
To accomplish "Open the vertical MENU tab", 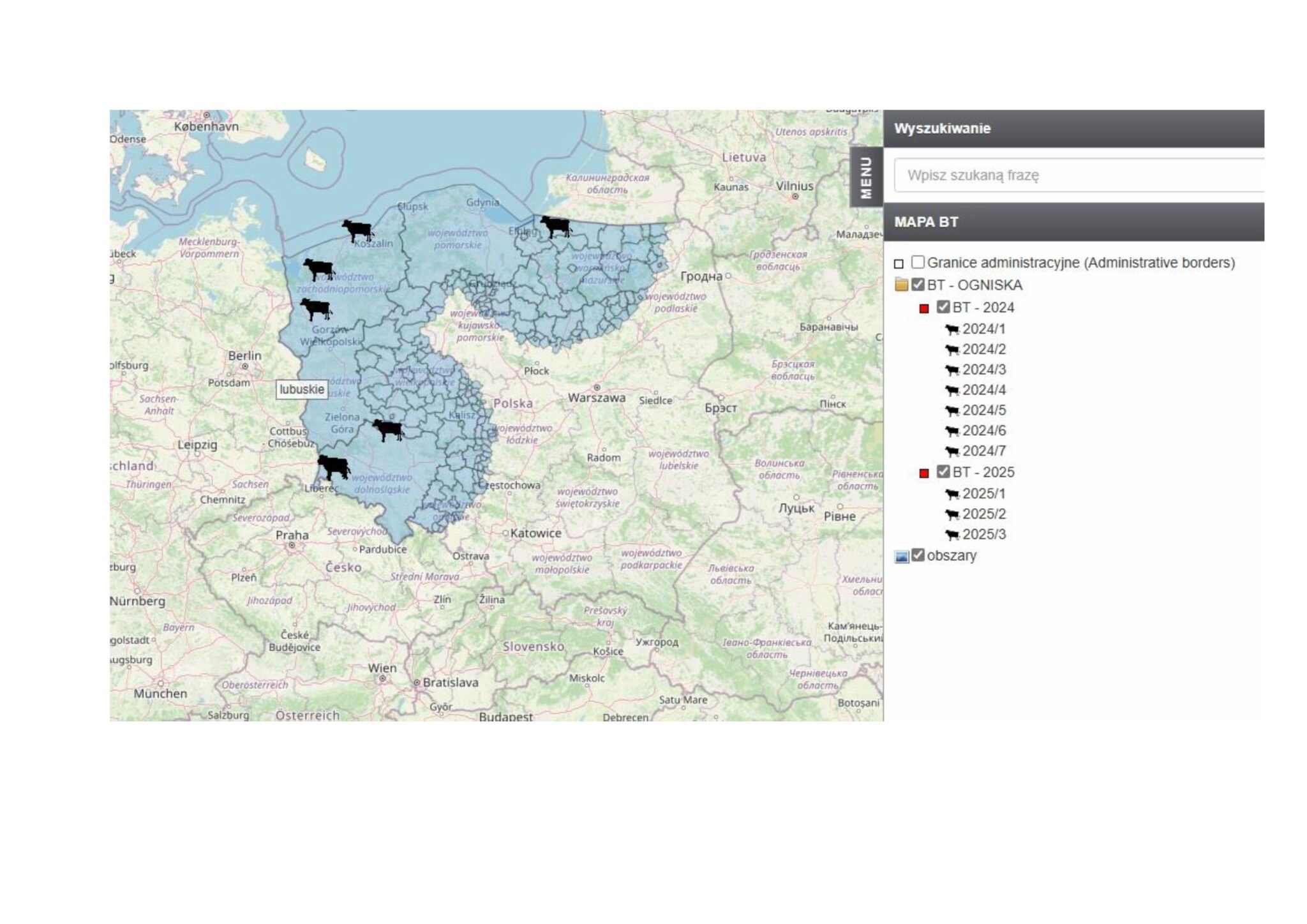I will point(866,177).
